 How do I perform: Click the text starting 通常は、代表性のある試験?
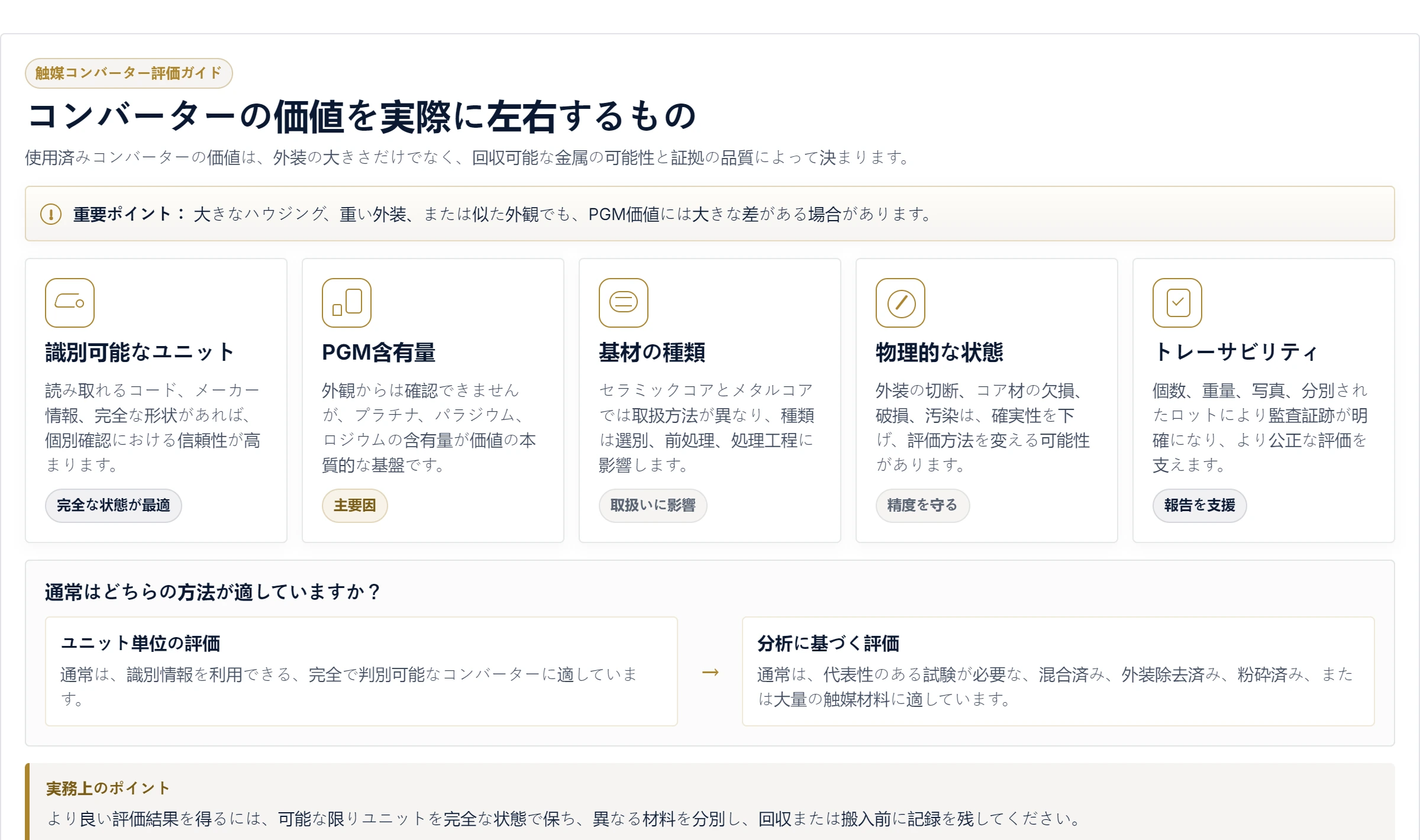(1056, 687)
